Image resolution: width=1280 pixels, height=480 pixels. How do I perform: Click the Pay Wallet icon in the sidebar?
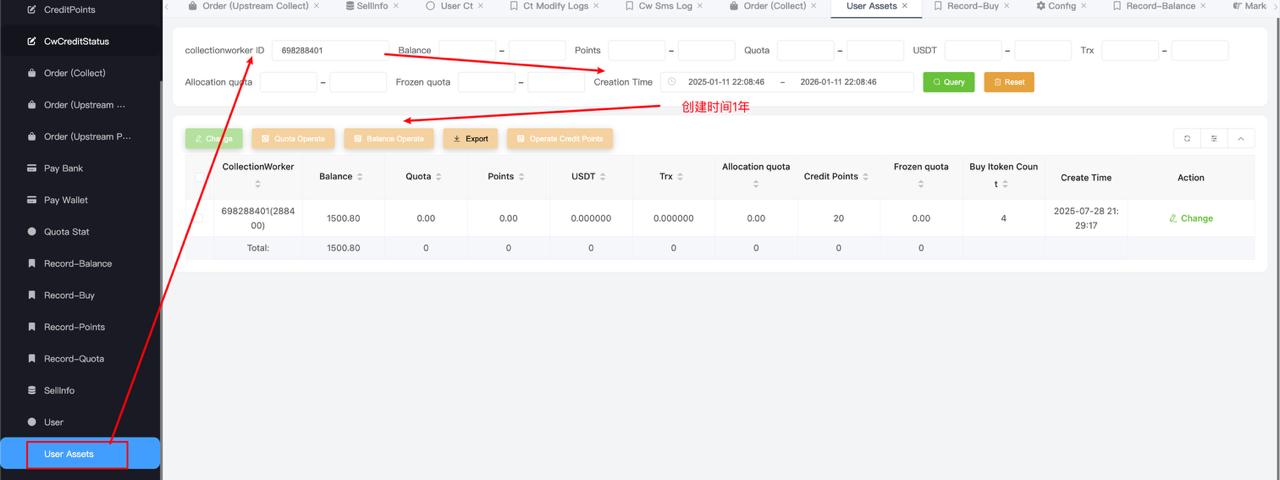(x=32, y=200)
